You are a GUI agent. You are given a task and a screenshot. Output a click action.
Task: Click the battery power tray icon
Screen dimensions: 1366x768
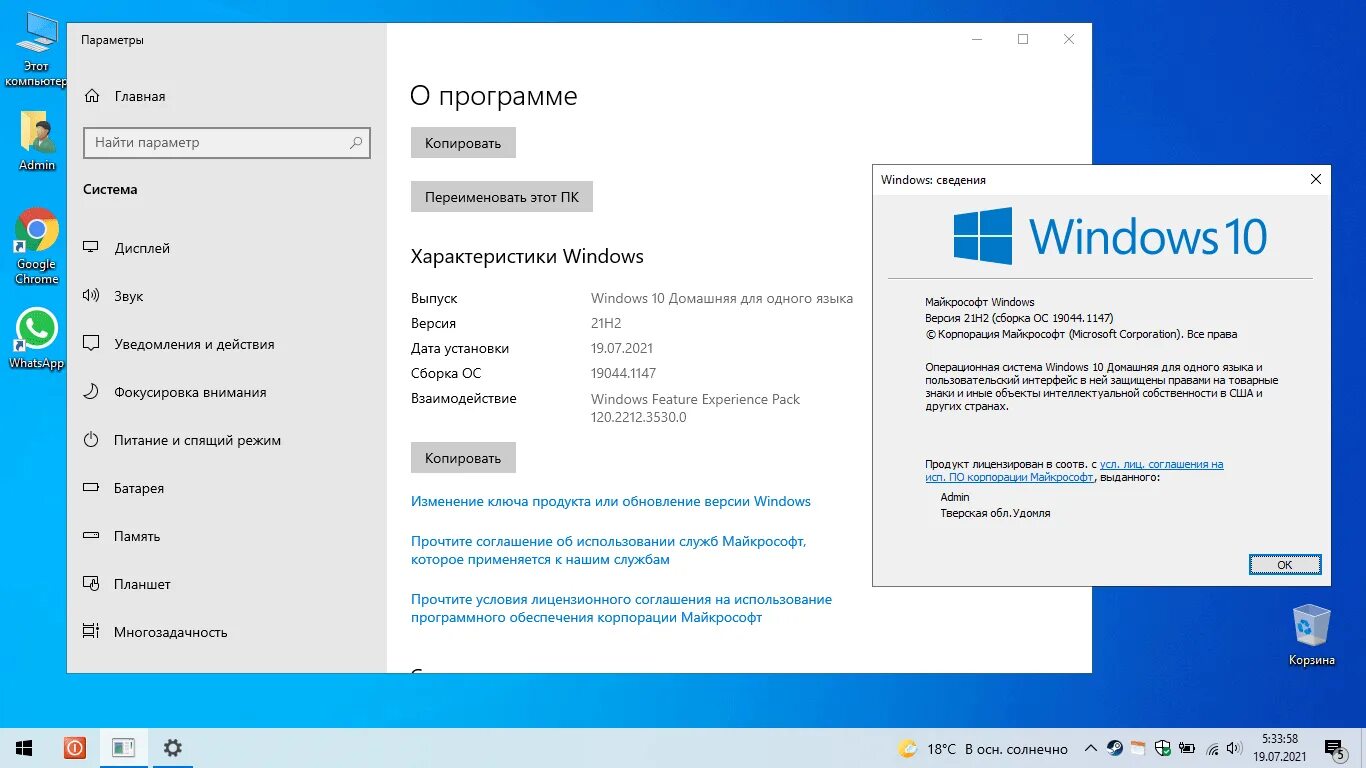(x=1187, y=748)
